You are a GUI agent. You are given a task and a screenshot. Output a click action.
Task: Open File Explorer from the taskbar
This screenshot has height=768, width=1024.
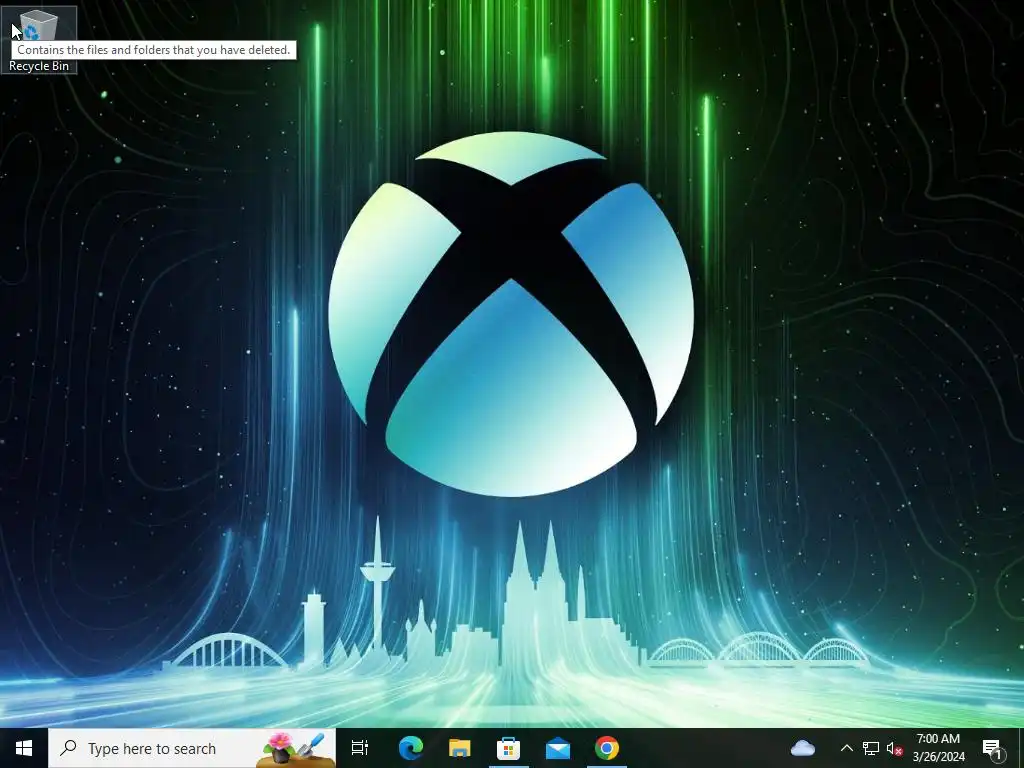(460, 748)
